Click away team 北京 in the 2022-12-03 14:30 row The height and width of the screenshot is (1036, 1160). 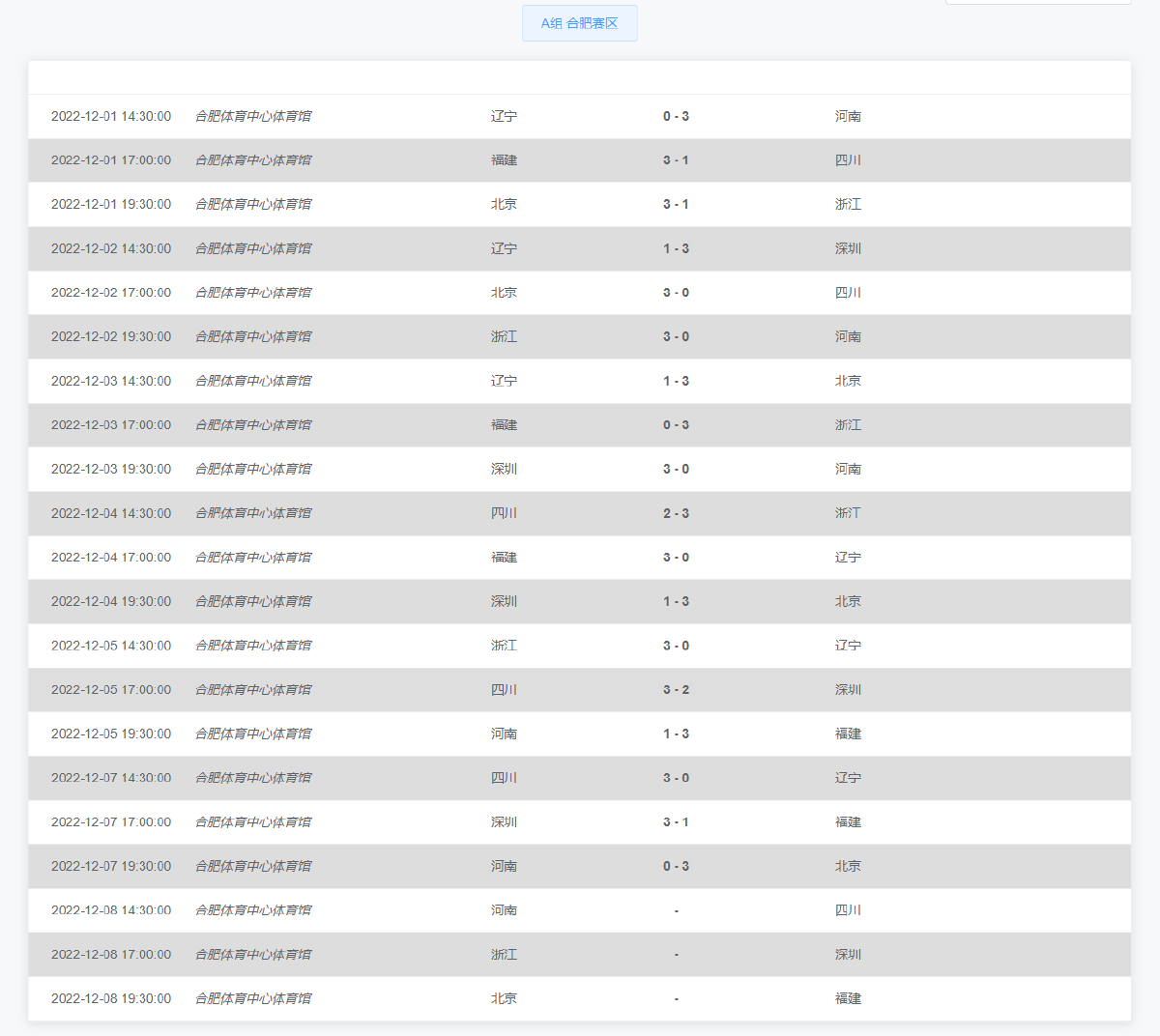[848, 381]
